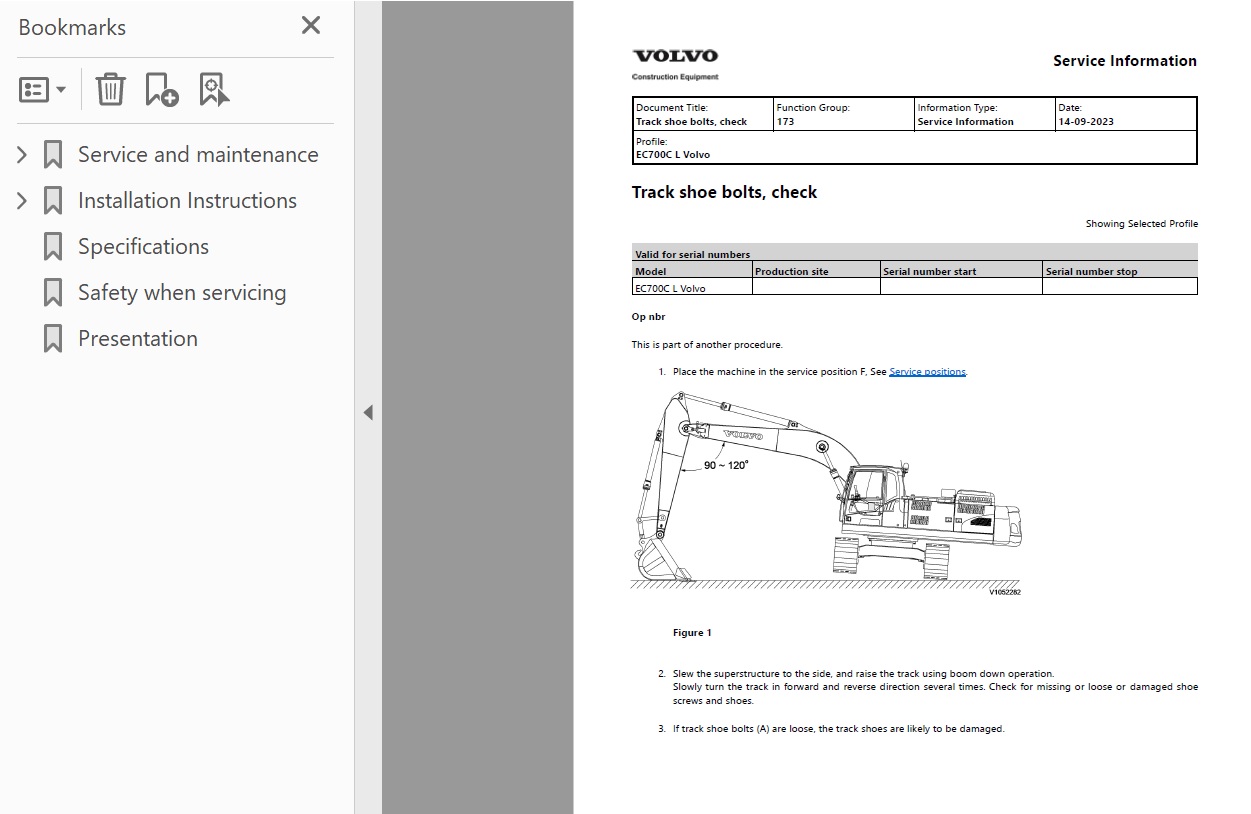Close the Bookmarks panel

pos(311,26)
